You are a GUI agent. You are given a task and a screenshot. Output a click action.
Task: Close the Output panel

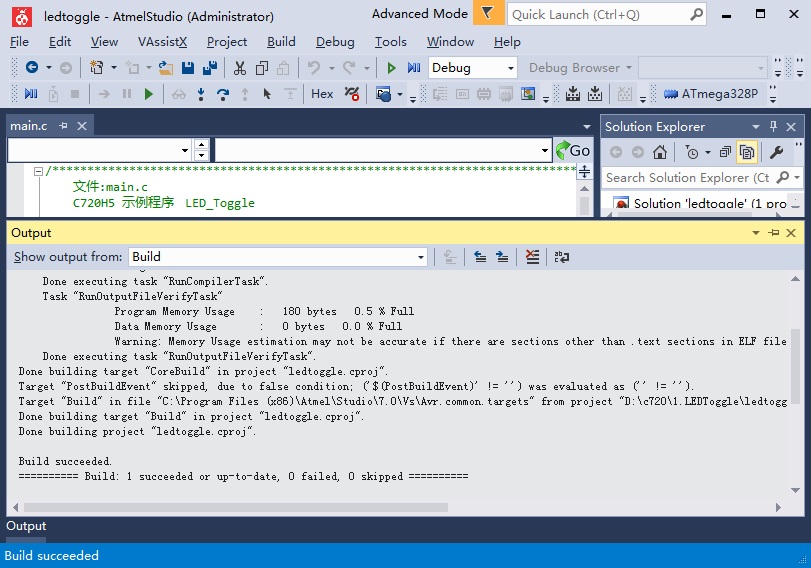[791, 233]
